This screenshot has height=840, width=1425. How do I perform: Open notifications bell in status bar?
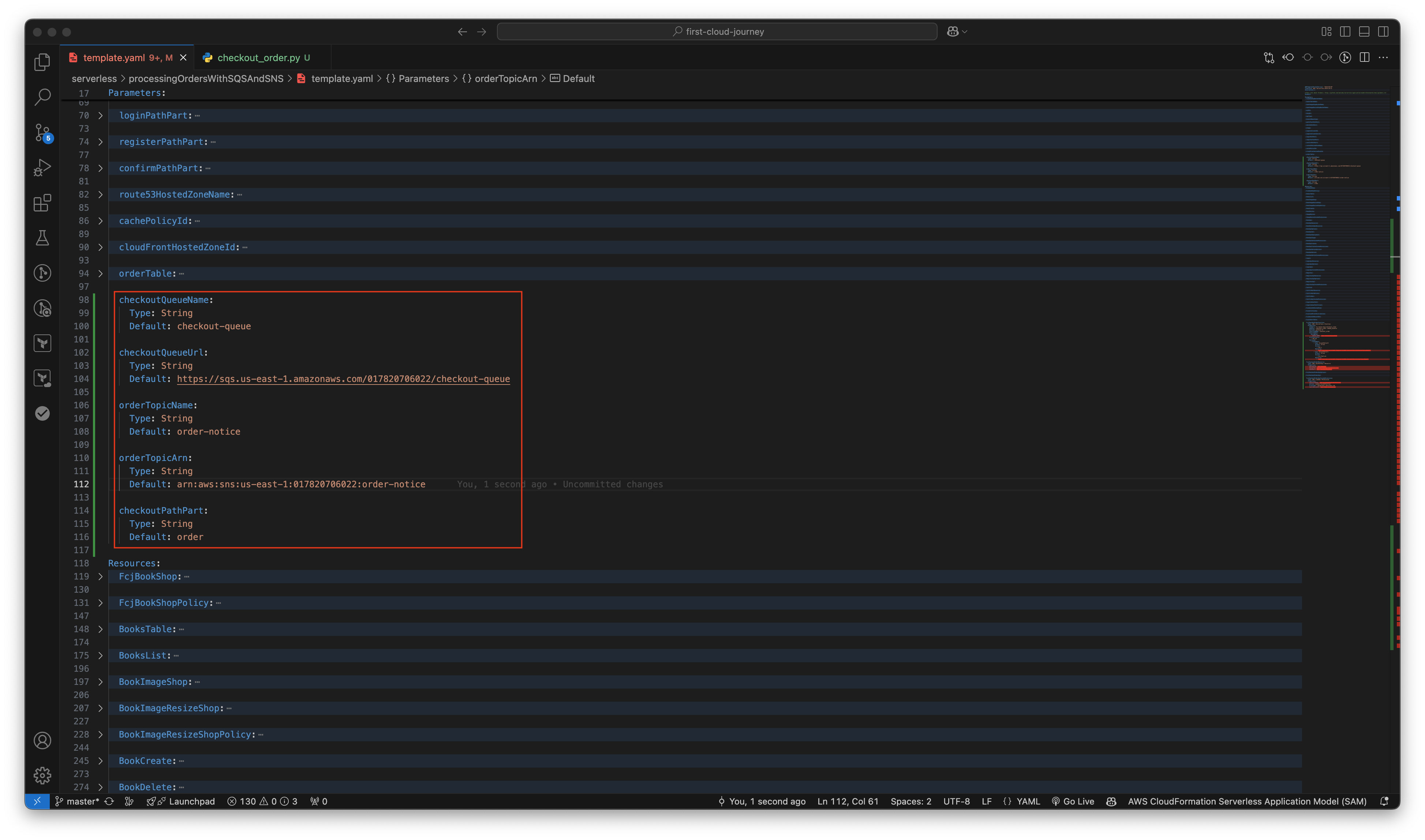click(x=1384, y=801)
